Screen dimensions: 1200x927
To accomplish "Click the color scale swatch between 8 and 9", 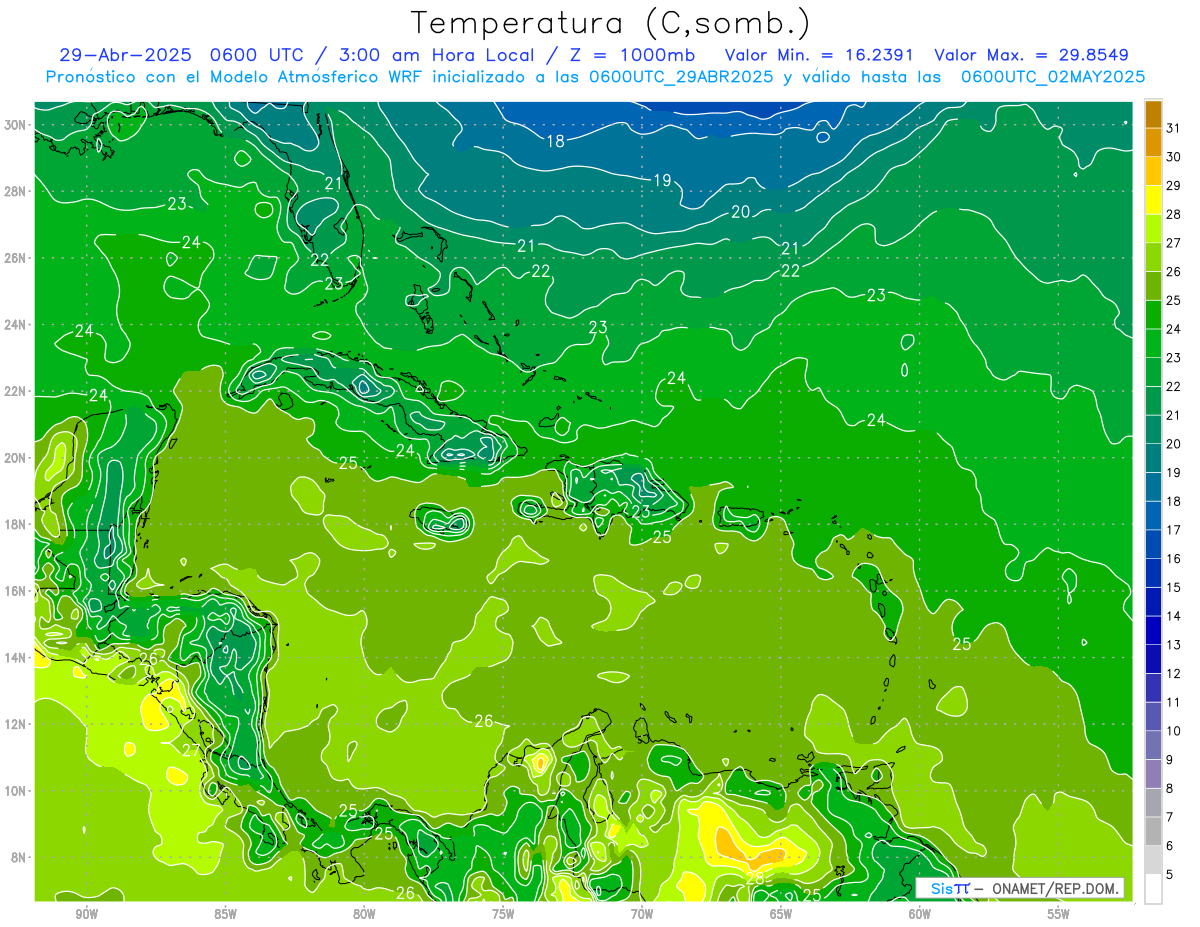I will tap(1153, 774).
